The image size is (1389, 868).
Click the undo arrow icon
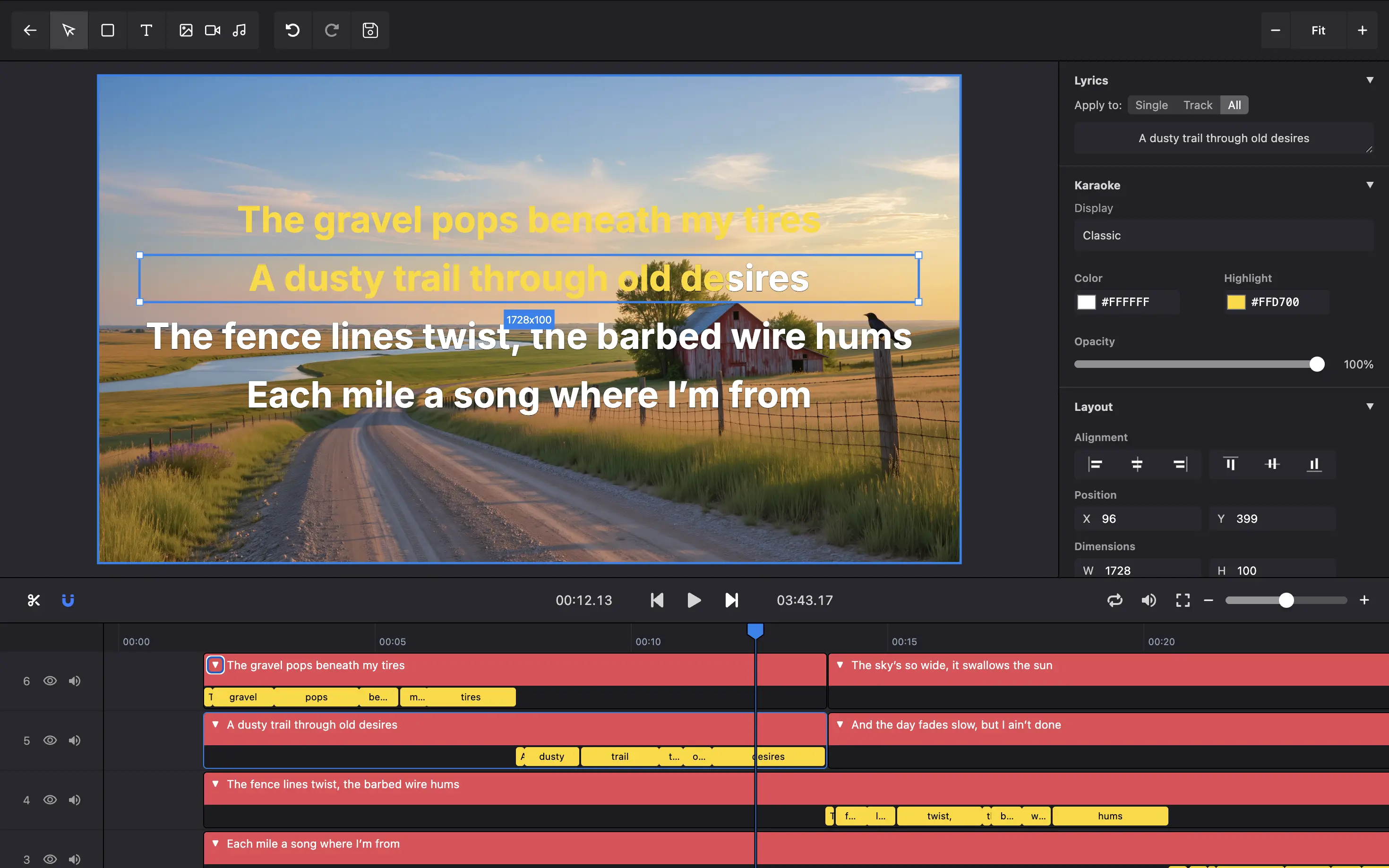pyautogui.click(x=293, y=30)
